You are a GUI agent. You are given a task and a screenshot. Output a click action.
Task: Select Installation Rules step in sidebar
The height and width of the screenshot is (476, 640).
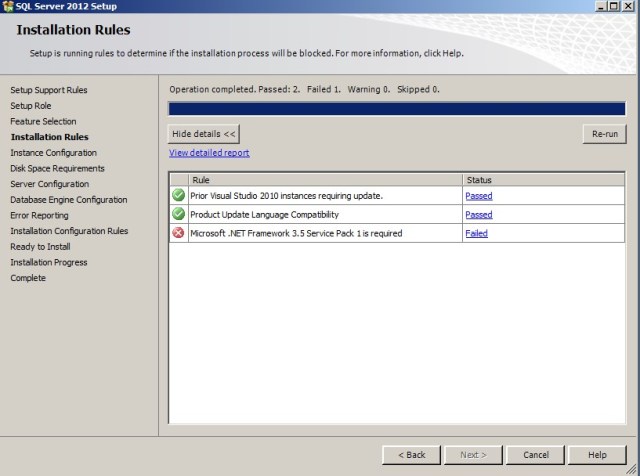[x=50, y=137]
